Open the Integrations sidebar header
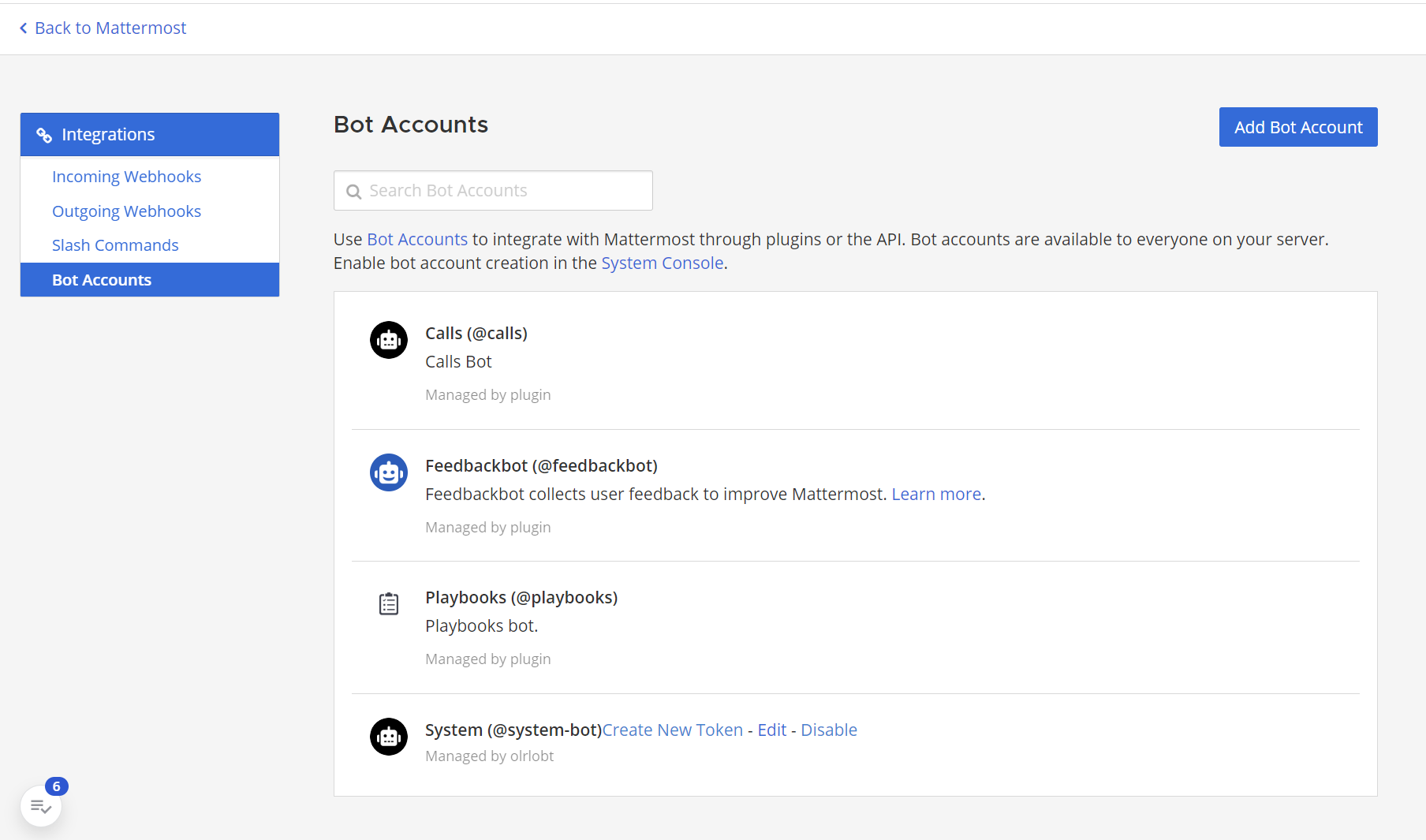The width and height of the screenshot is (1426, 840). 150,135
